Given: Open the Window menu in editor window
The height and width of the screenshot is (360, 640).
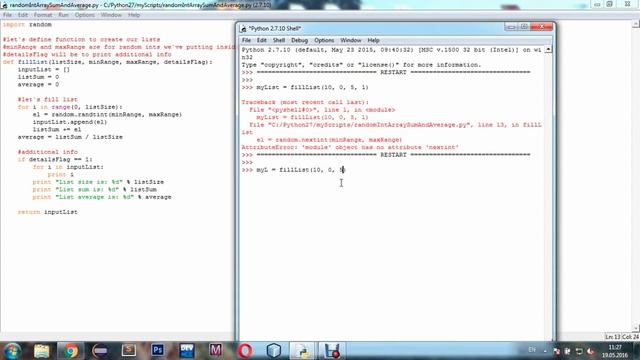Looking at the screenshot, I should point(111,15).
